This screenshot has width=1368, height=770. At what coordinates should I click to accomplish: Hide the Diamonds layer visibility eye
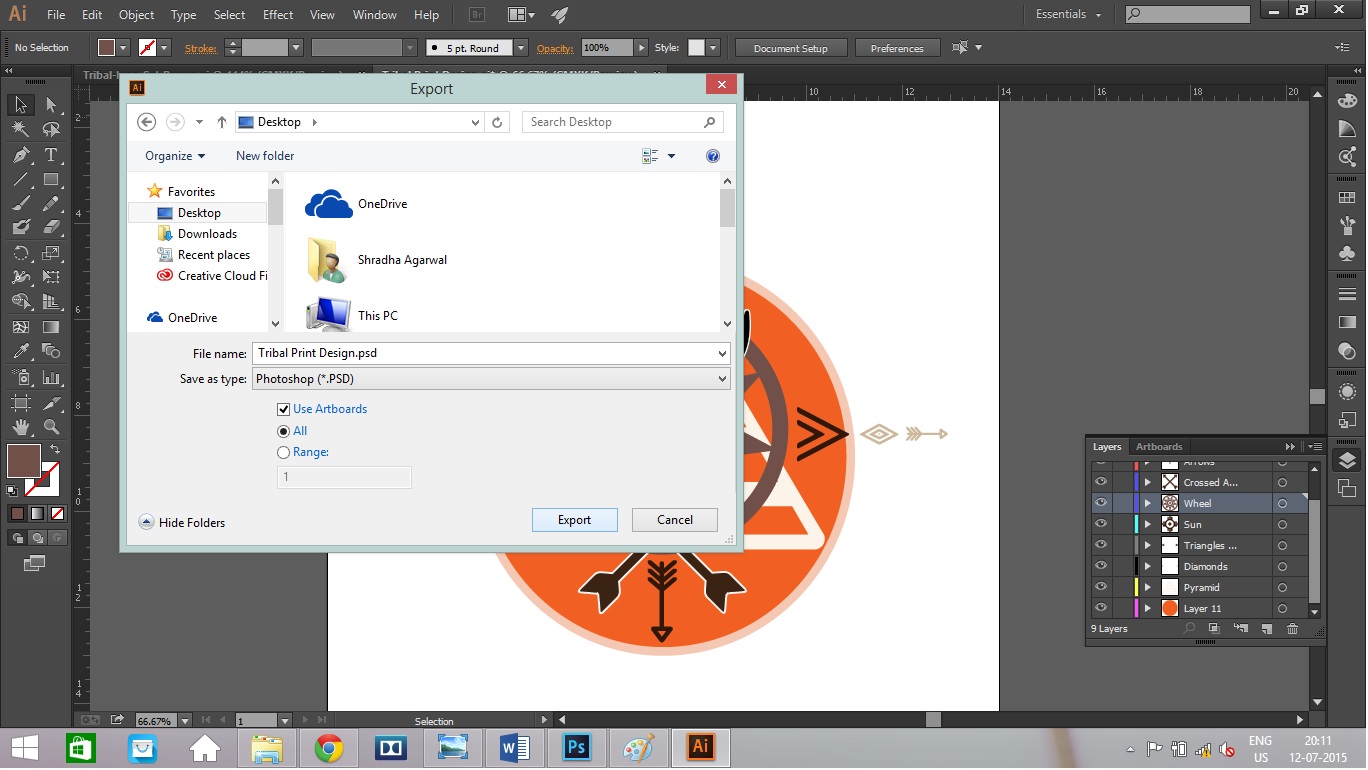(x=1101, y=566)
